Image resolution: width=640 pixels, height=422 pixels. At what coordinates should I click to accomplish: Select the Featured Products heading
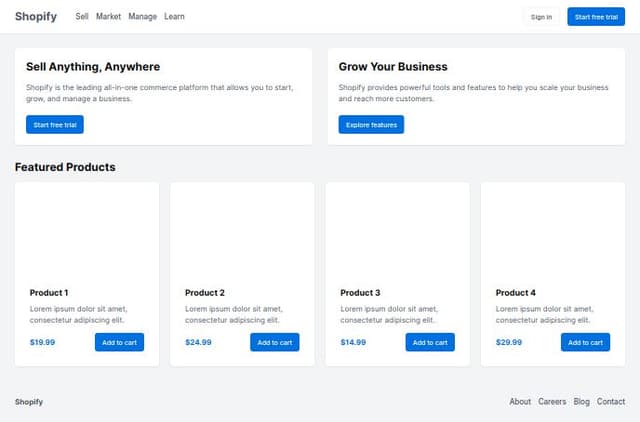[65, 167]
